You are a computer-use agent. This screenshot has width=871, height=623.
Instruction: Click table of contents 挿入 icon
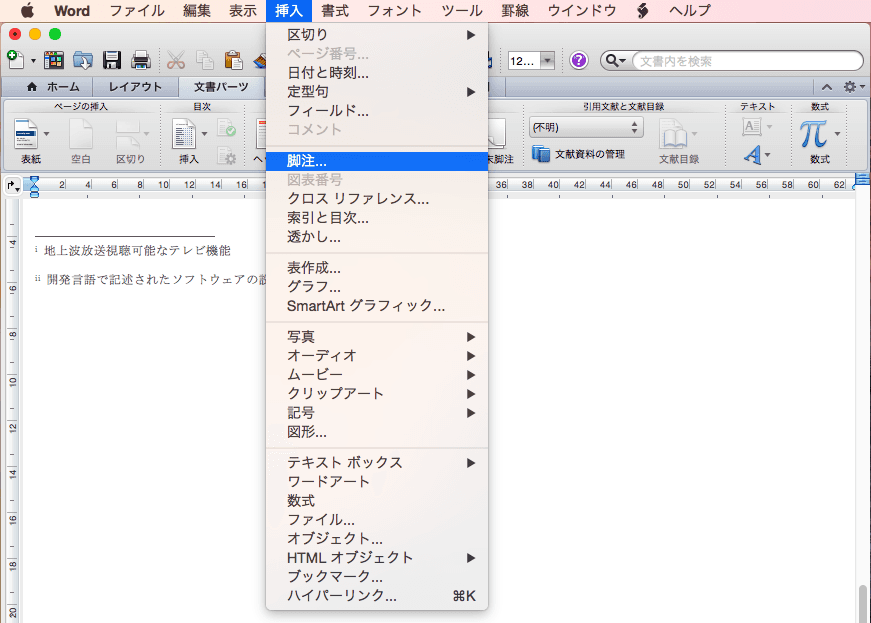pyautogui.click(x=183, y=134)
